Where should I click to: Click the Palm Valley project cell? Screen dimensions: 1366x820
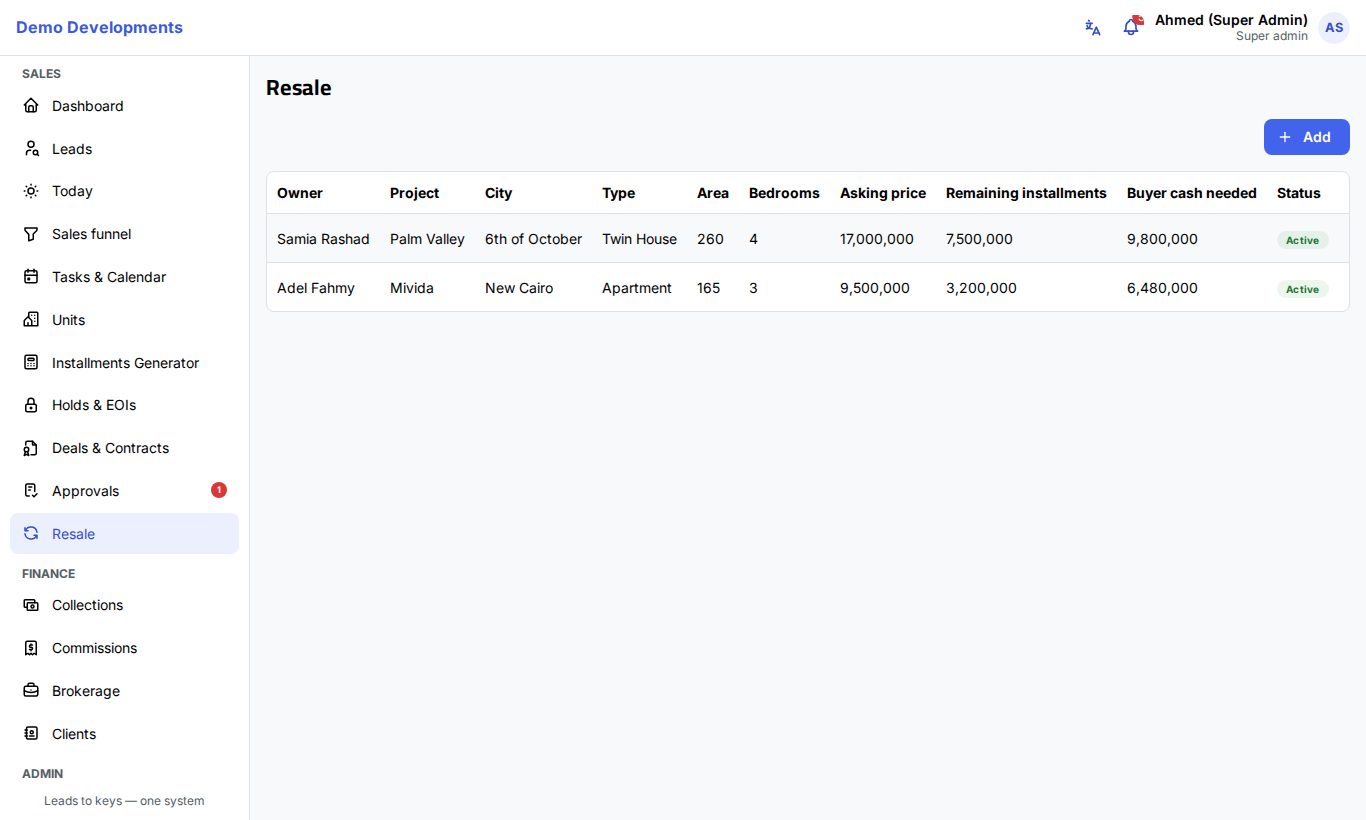click(x=427, y=239)
